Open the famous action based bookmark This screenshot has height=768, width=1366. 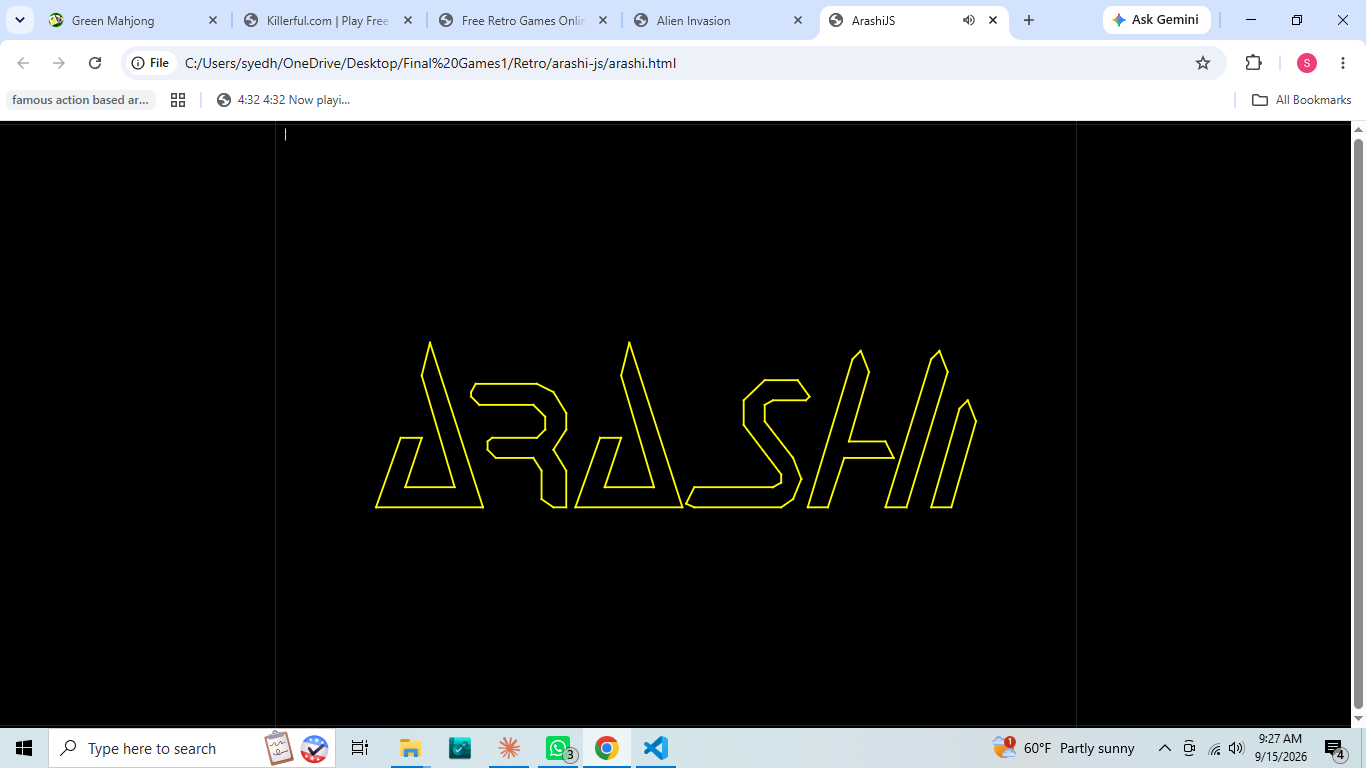pyautogui.click(x=81, y=100)
